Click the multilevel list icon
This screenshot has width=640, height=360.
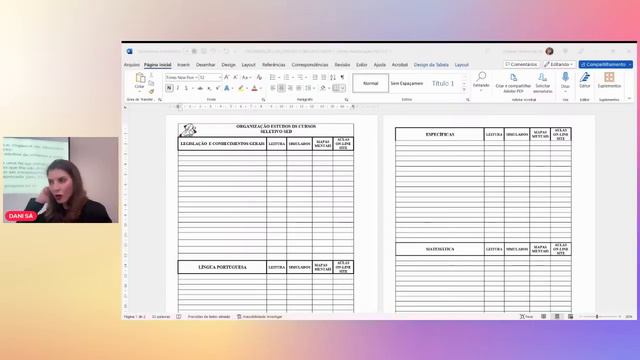[x=300, y=77]
